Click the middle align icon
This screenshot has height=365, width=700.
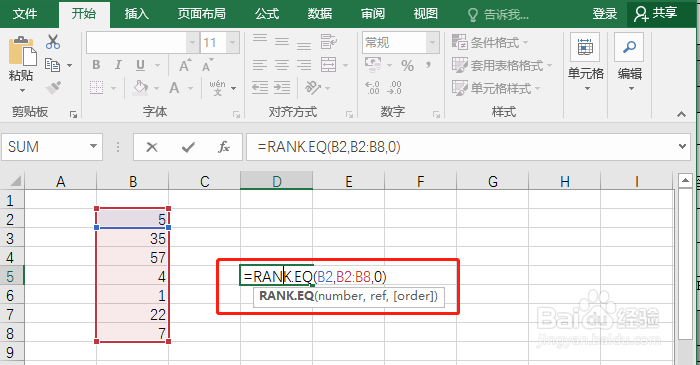coord(282,42)
